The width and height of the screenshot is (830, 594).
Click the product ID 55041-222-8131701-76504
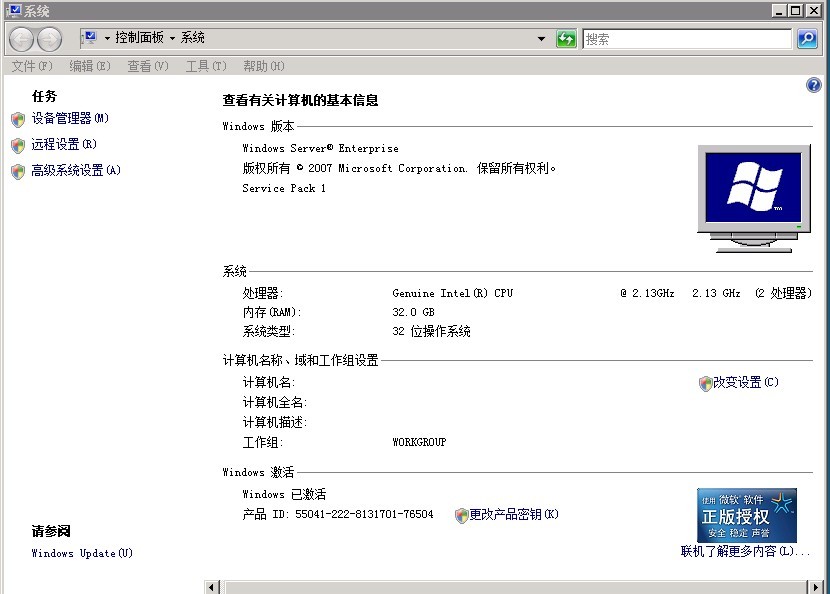[364, 514]
